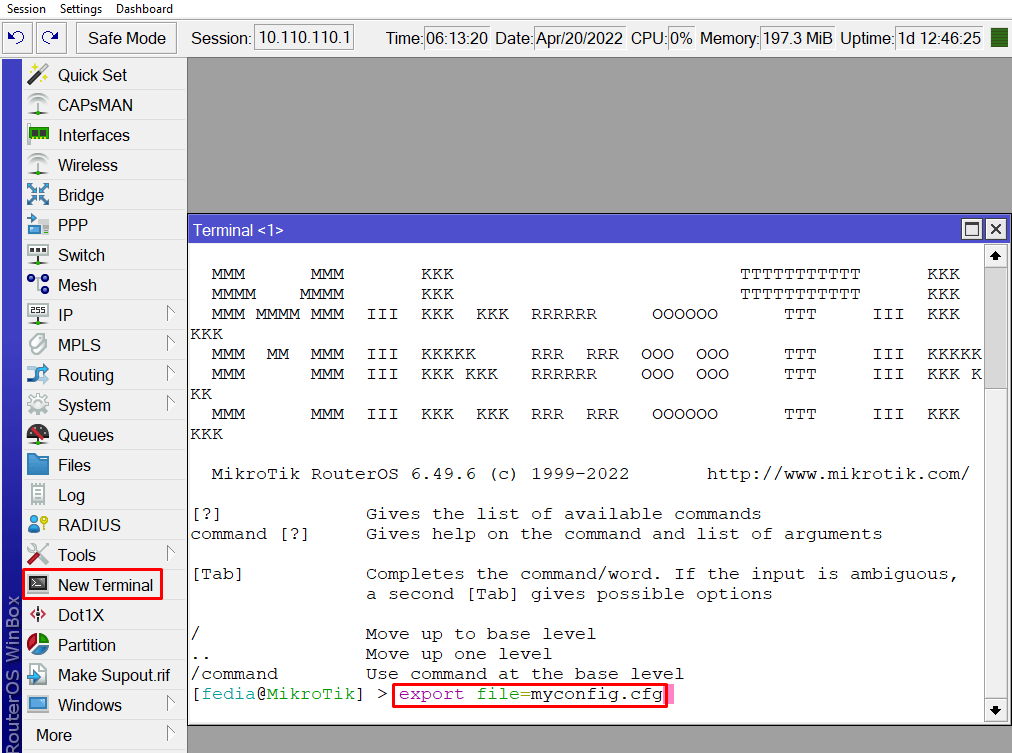Expand the IP submenu arrow
Screen dimensions: 1012x753
pos(170,314)
